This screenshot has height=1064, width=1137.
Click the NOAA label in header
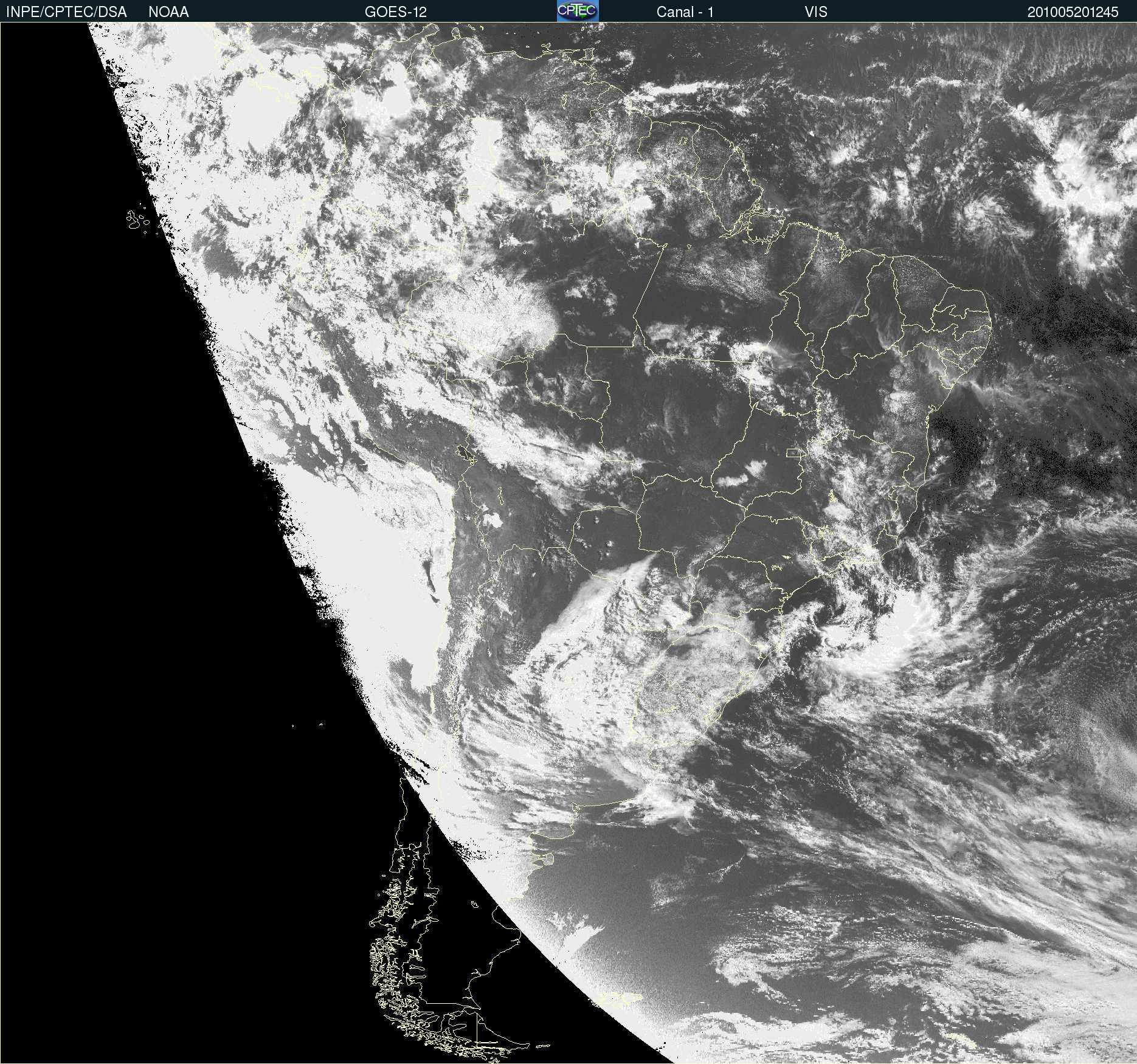click(168, 12)
